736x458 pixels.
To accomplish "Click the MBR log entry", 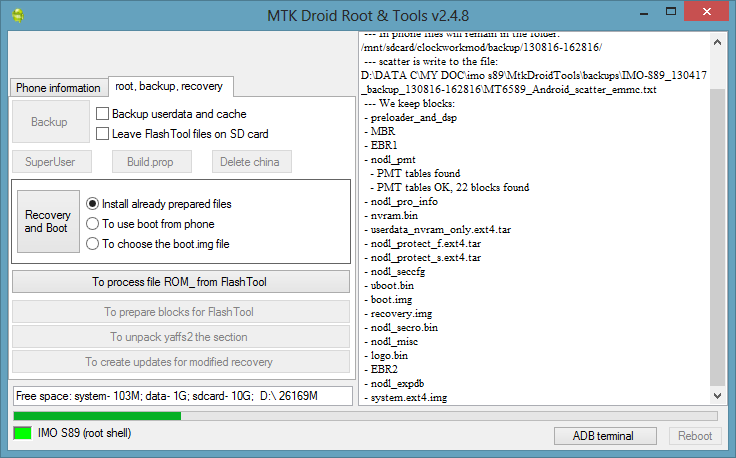I will tap(379, 131).
